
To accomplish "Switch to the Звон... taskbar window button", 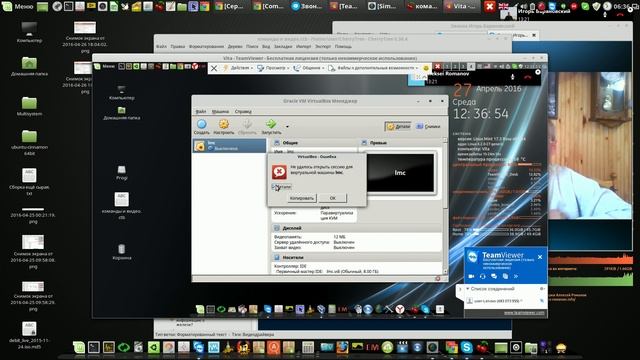I will click(307, 7).
